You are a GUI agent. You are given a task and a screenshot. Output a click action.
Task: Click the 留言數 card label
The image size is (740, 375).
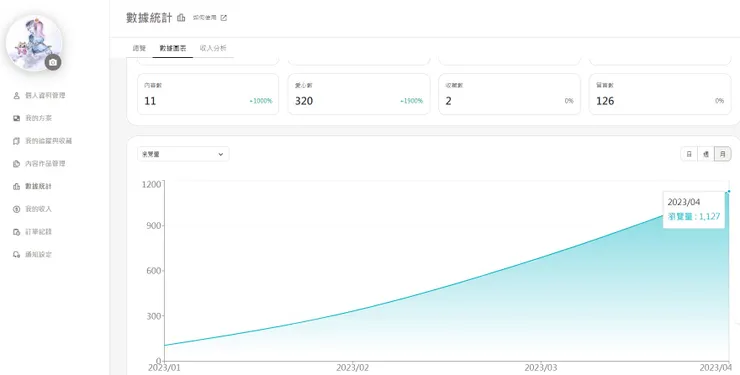pyautogui.click(x=605, y=85)
